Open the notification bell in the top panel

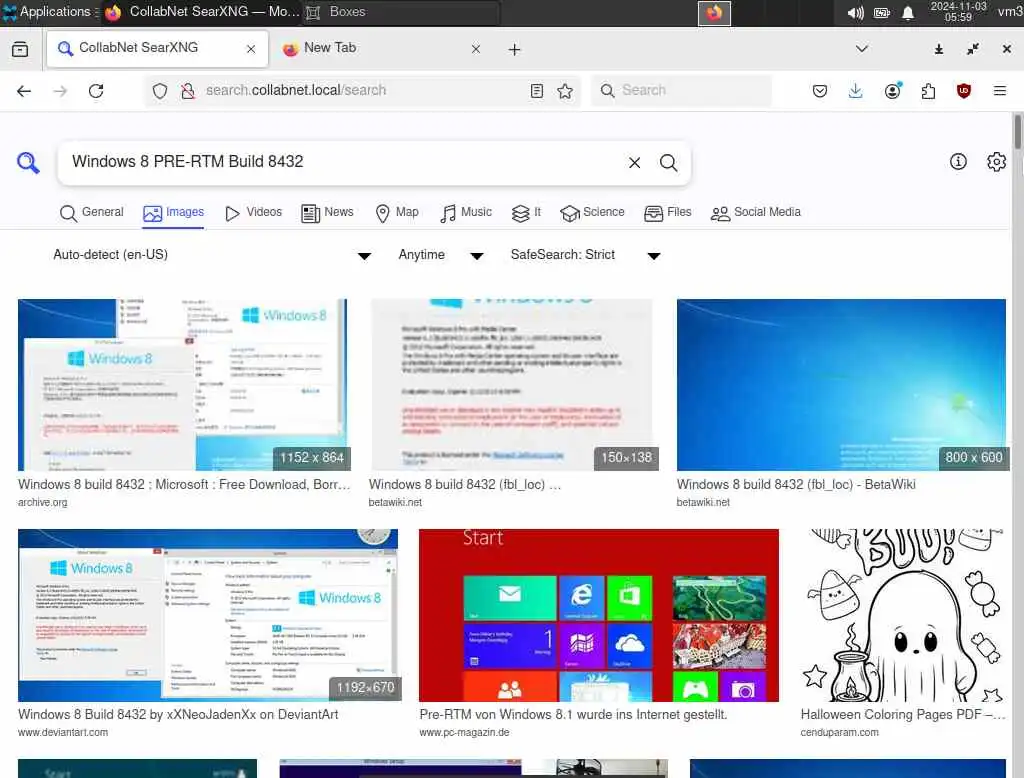(908, 13)
